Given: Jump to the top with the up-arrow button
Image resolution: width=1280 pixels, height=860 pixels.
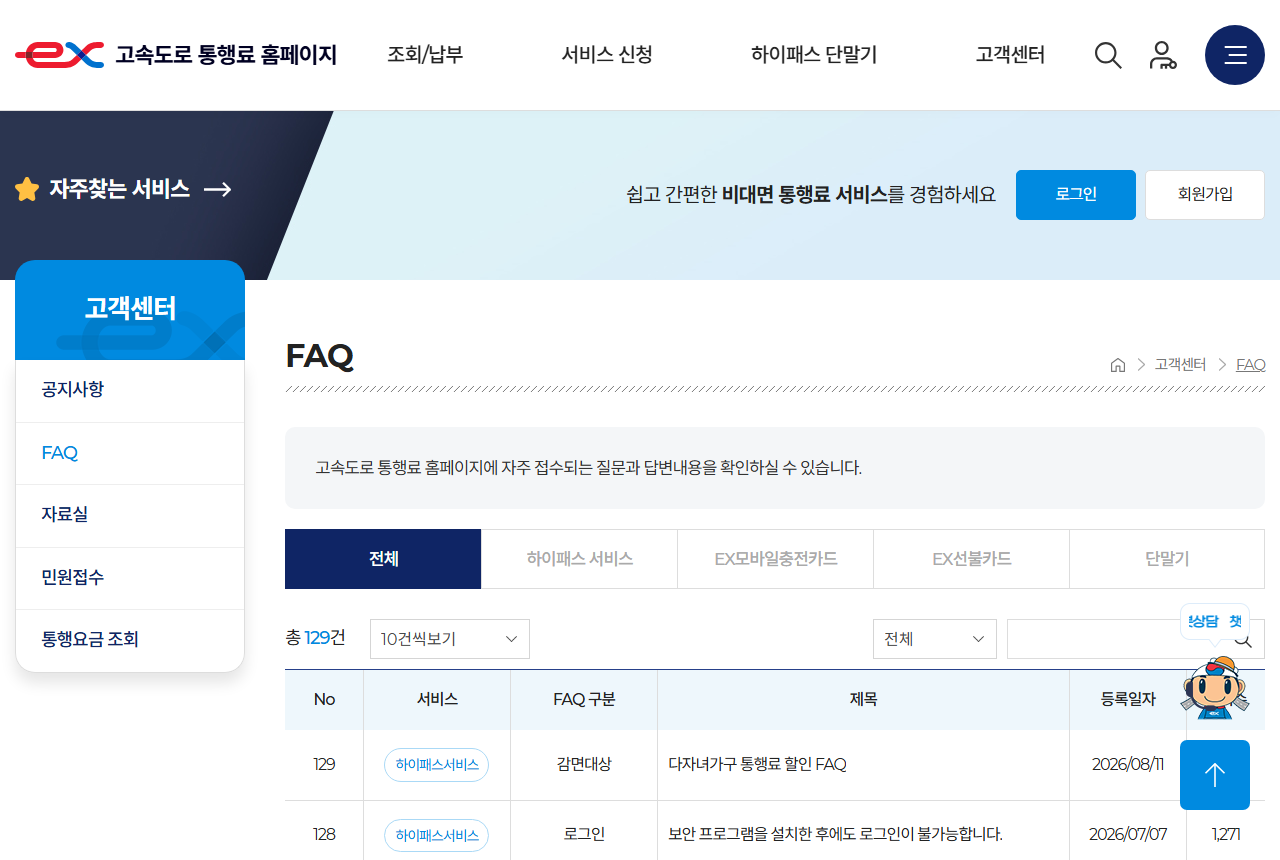Looking at the screenshot, I should coord(1215,775).
